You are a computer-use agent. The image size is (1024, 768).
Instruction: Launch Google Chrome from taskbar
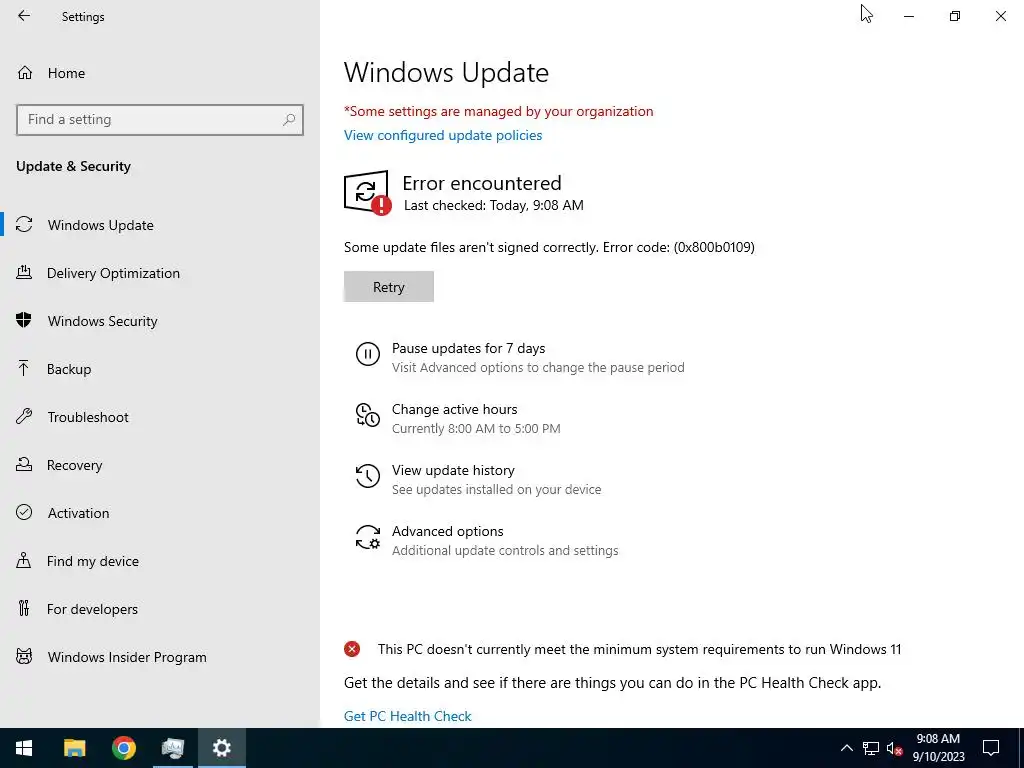pyautogui.click(x=123, y=748)
